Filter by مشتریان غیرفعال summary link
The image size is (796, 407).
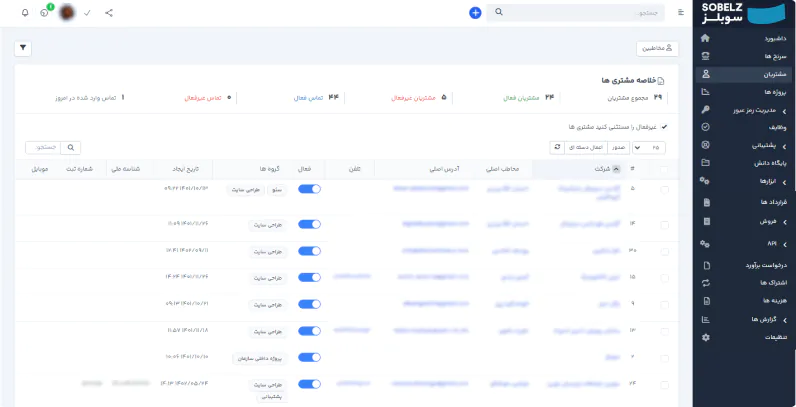tap(413, 98)
